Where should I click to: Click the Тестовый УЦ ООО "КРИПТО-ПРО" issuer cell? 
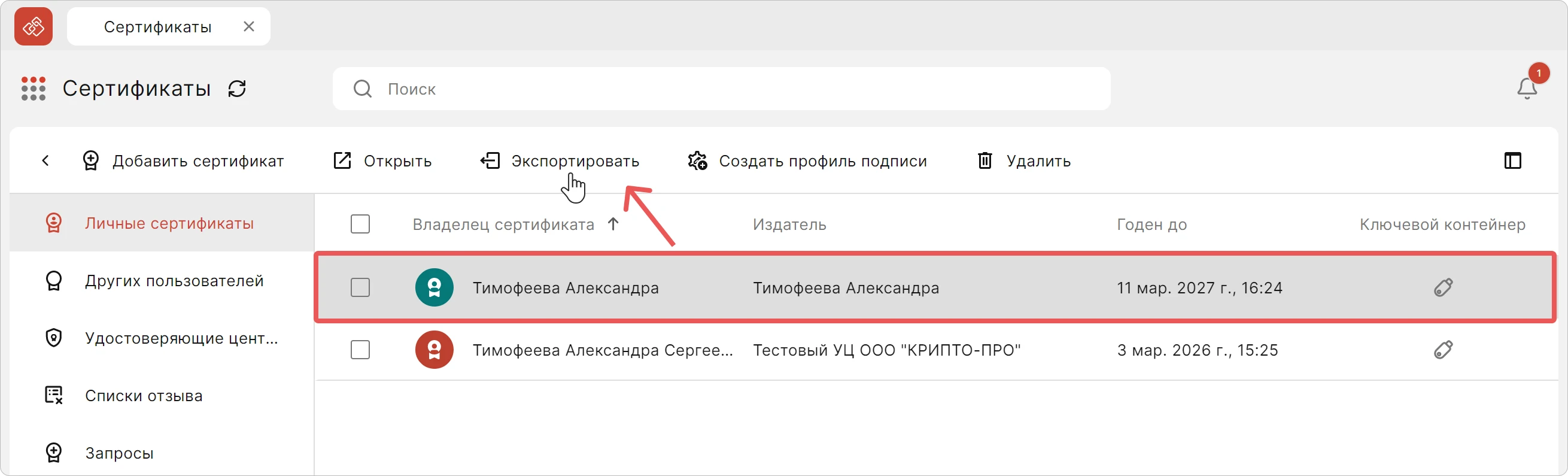[886, 351]
